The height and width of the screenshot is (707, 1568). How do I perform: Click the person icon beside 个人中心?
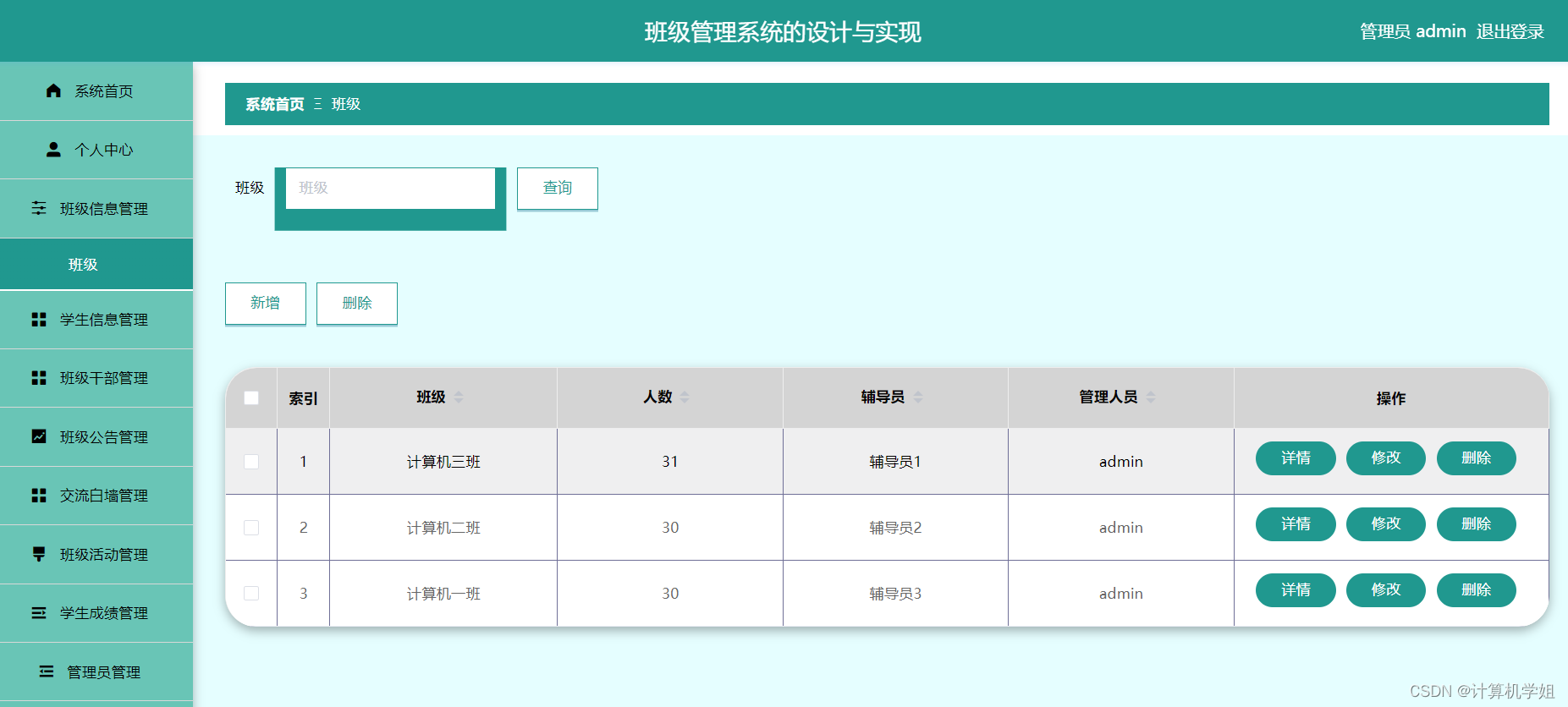pyautogui.click(x=53, y=150)
